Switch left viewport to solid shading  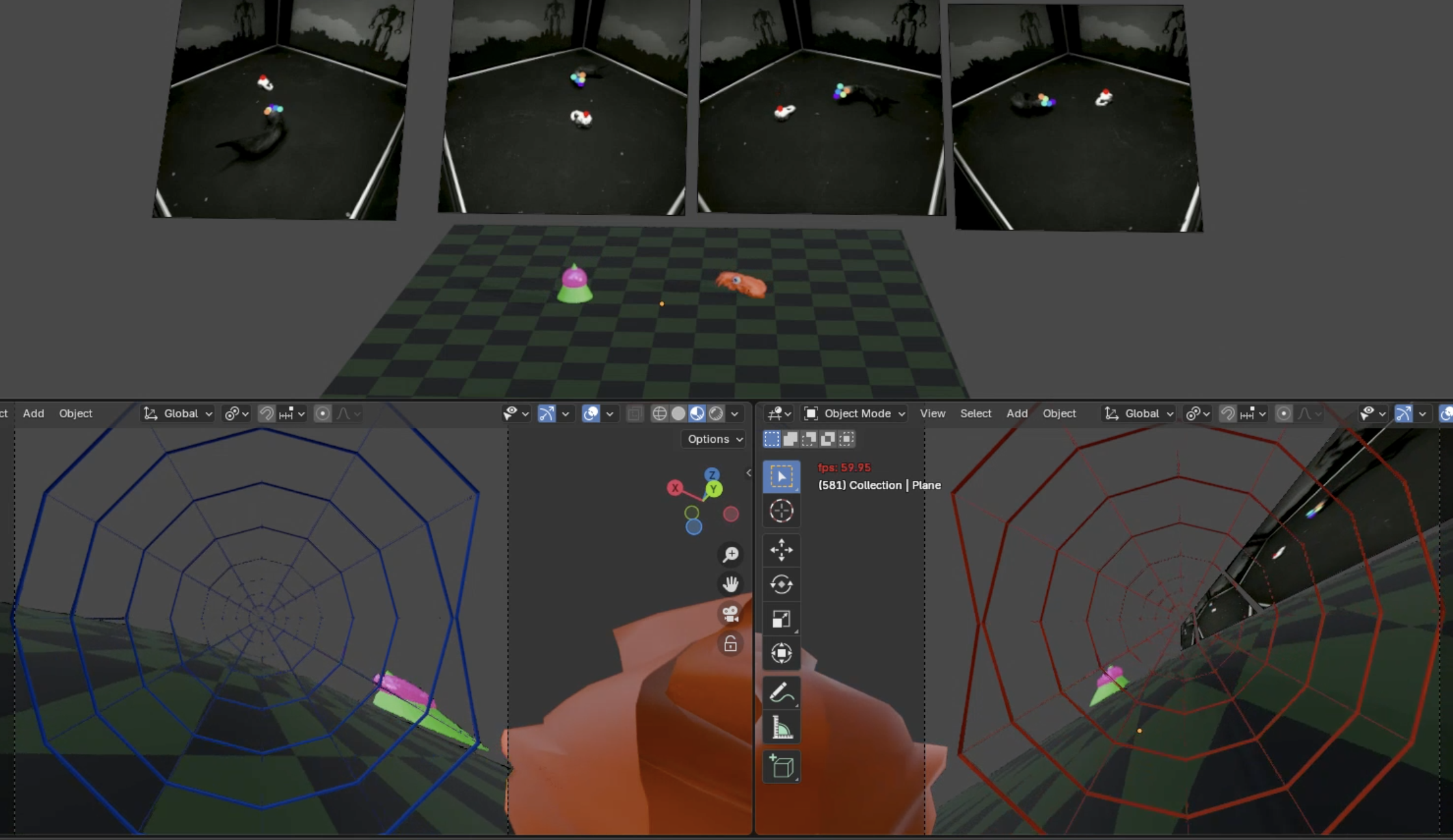coord(678,413)
